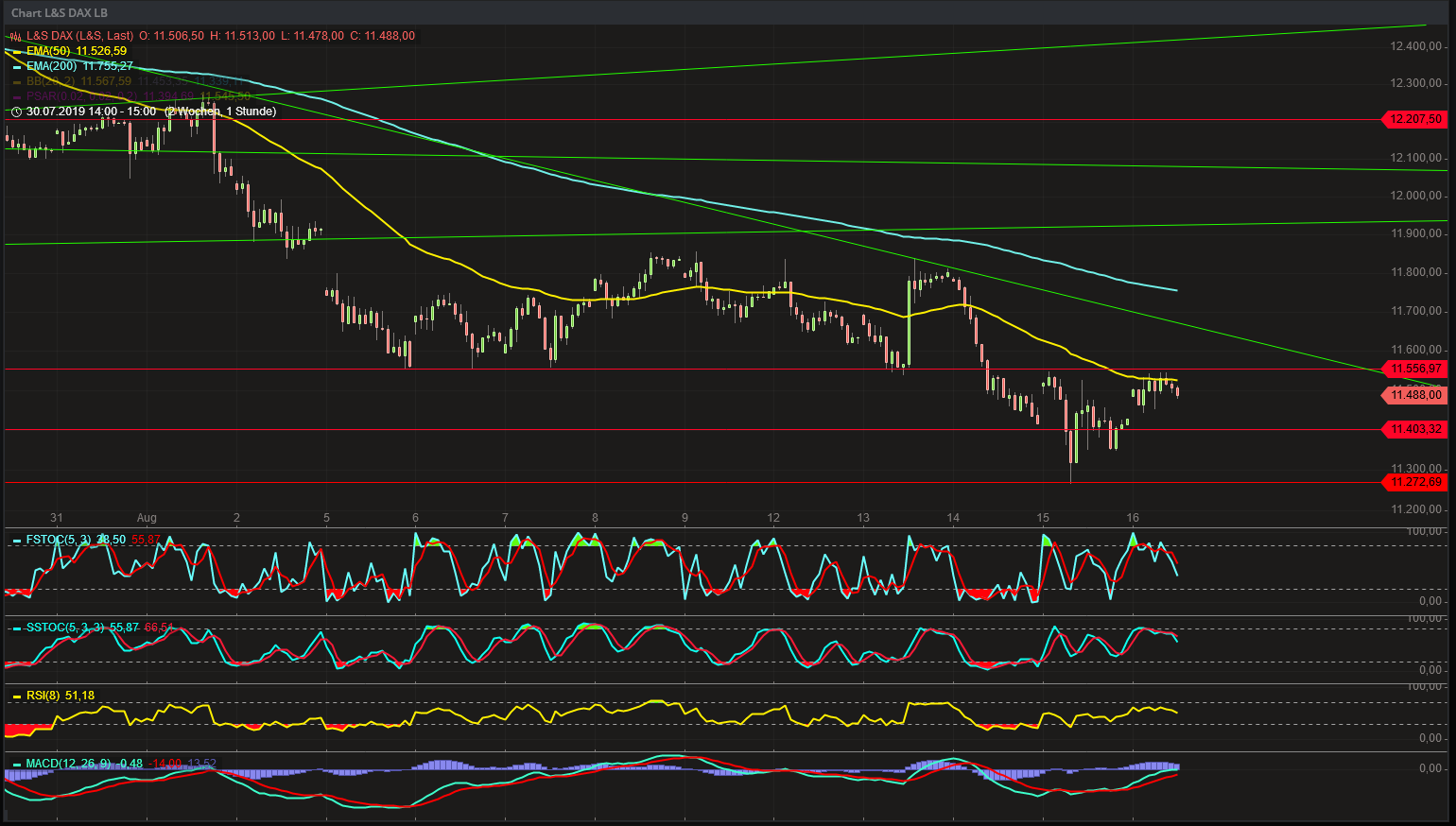Select the EMA(50) indicator label
Image resolution: width=1456 pixels, height=826 pixels.
click(x=49, y=51)
